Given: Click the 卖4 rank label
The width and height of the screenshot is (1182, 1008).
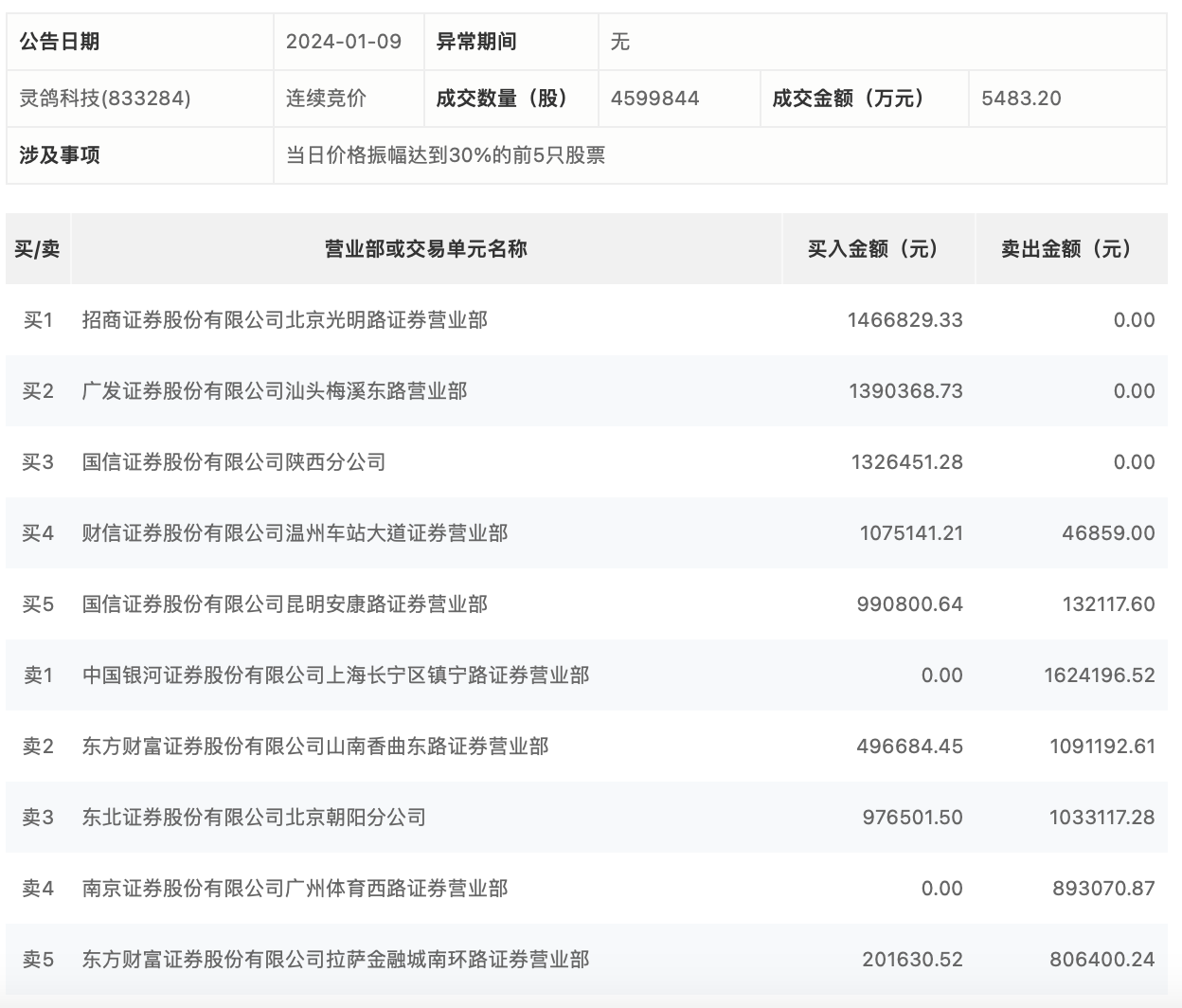Looking at the screenshot, I should click(38, 889).
